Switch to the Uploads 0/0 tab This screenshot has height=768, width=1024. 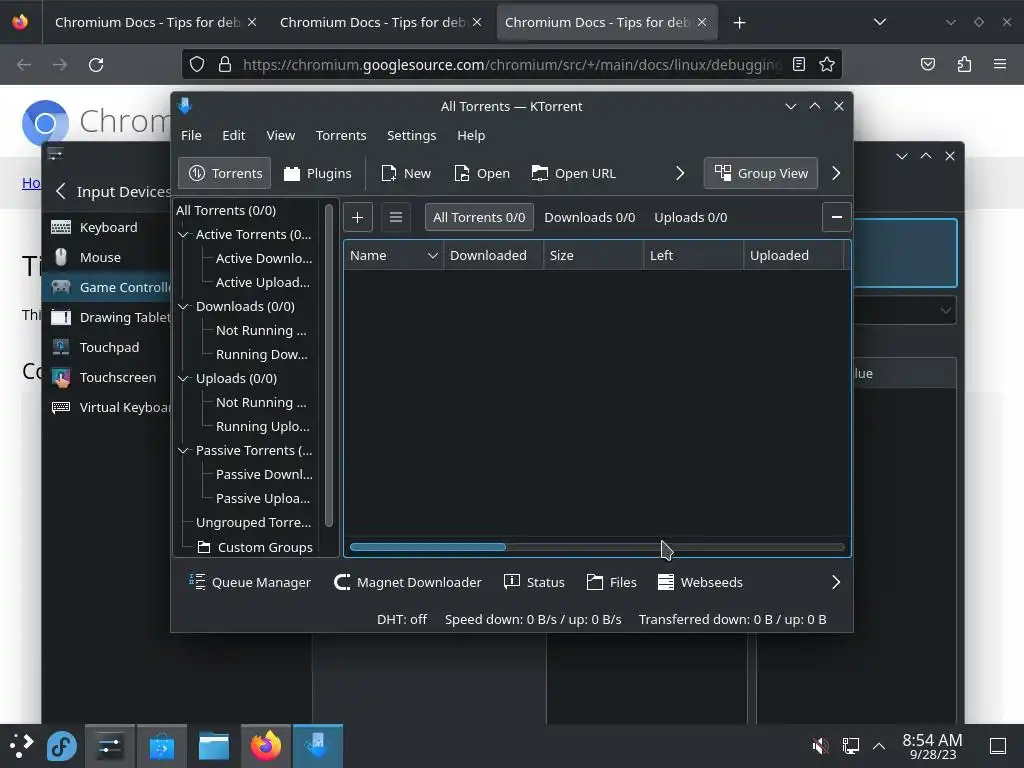click(x=690, y=217)
